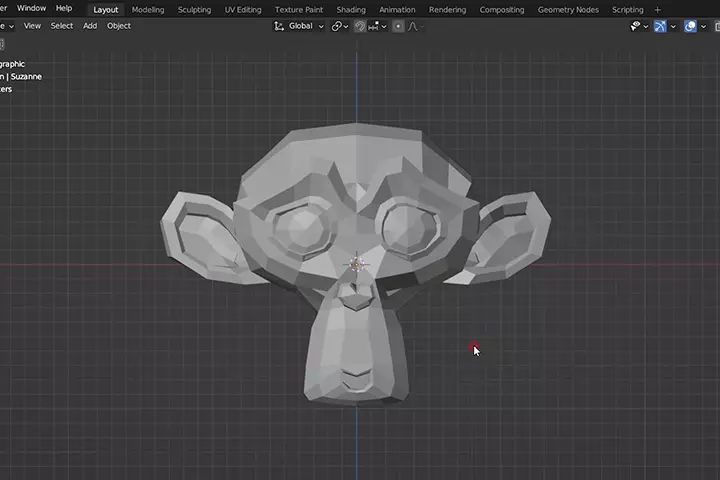Add a new workspace with plus button
Image resolution: width=720 pixels, height=480 pixels.
658,10
